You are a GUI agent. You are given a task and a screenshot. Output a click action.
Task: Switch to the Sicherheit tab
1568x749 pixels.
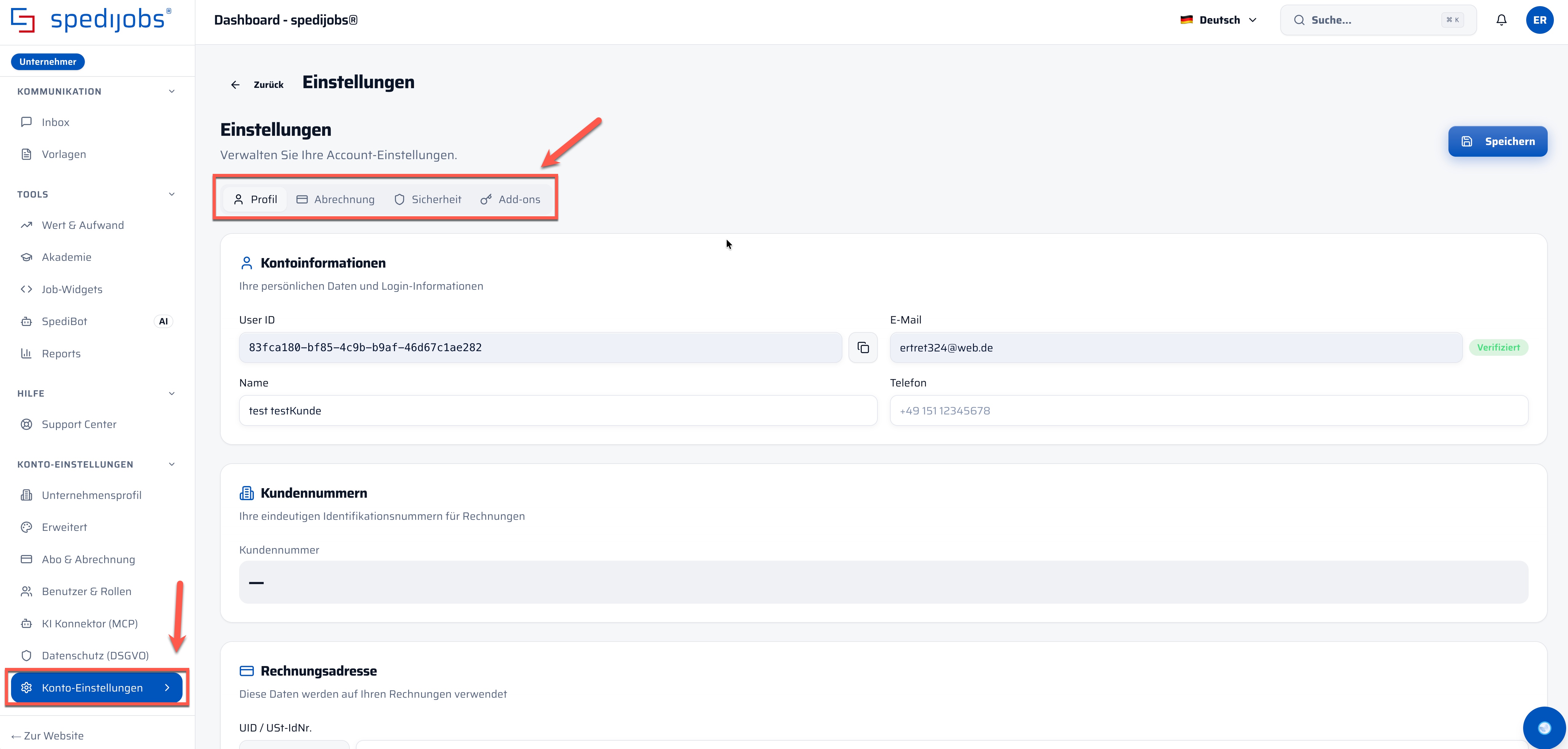(x=428, y=200)
